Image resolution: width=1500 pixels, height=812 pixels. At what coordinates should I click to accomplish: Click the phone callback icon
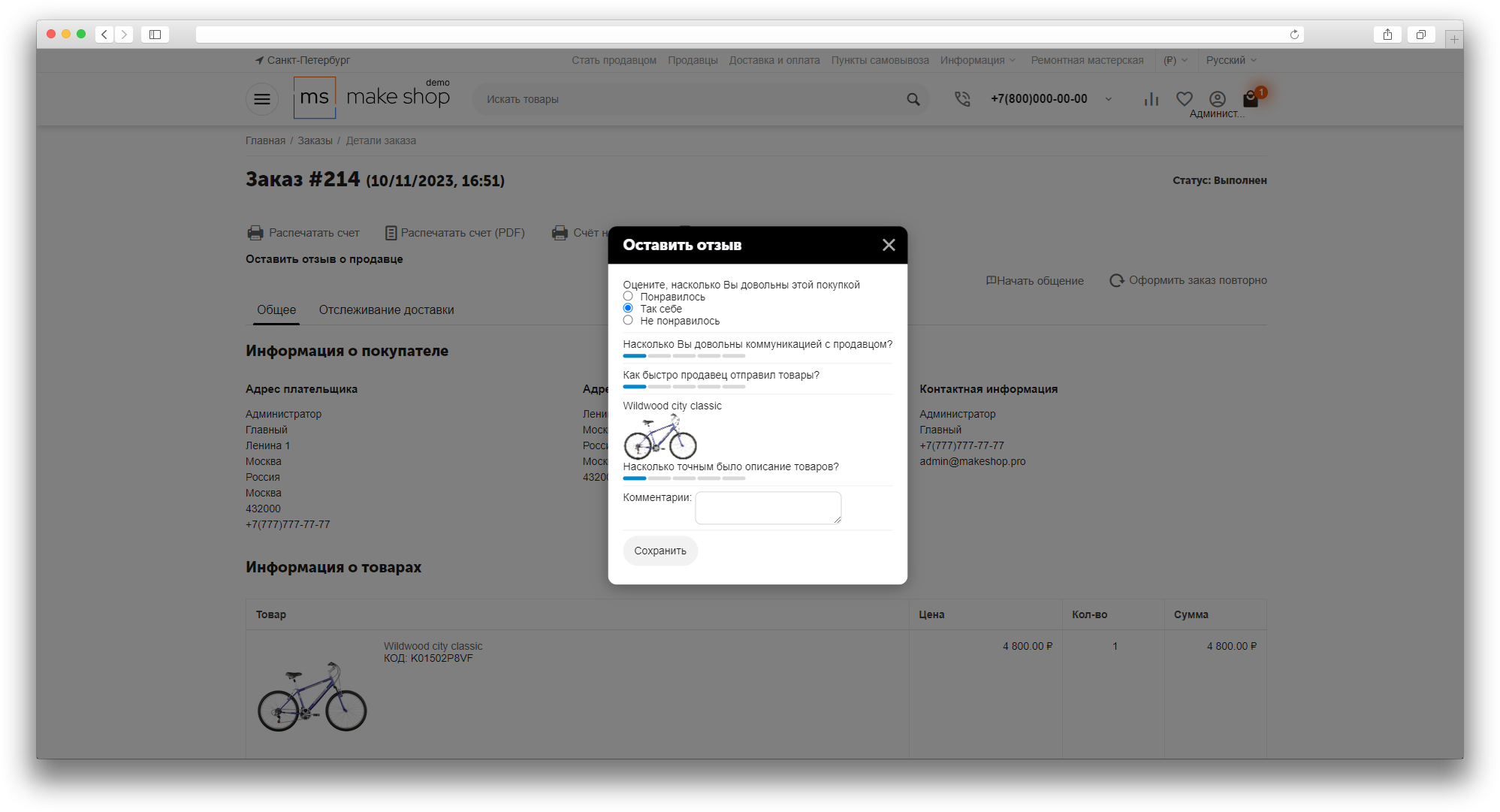click(x=962, y=99)
